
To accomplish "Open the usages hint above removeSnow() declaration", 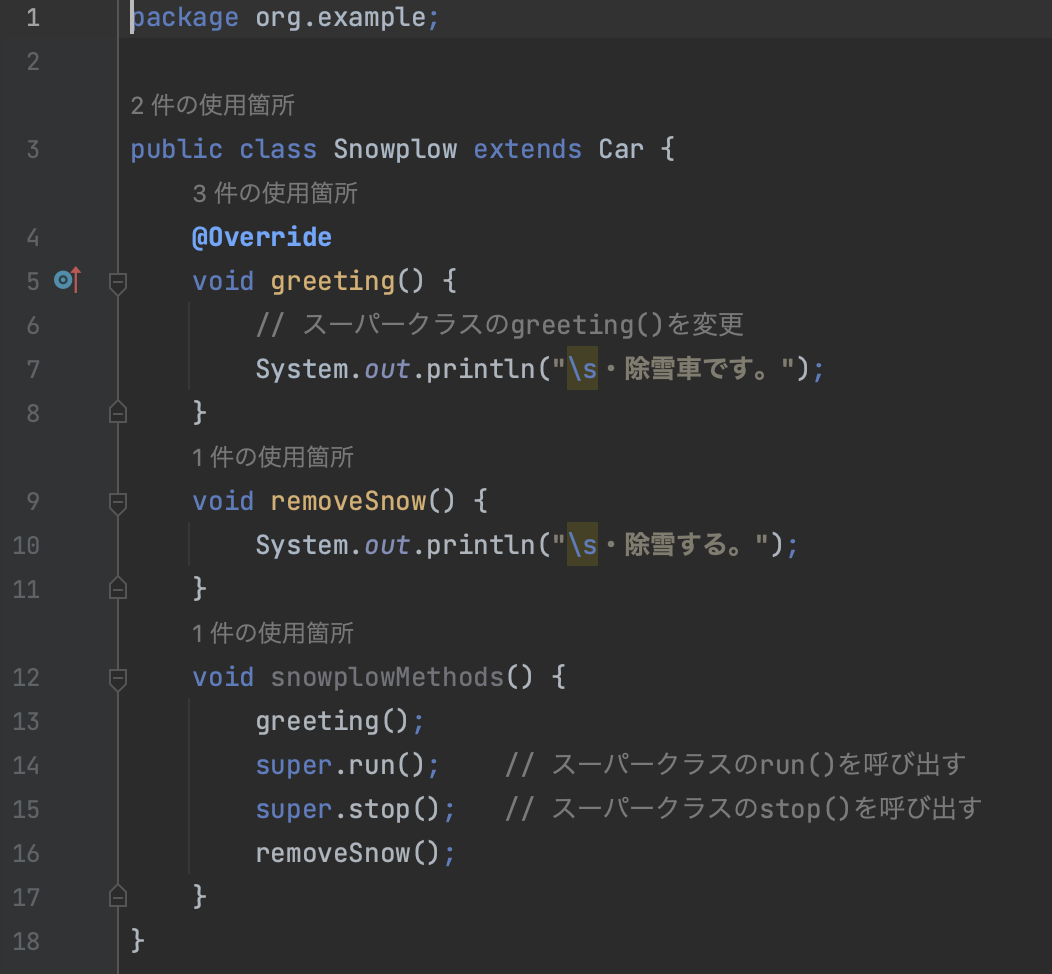I will point(273,457).
